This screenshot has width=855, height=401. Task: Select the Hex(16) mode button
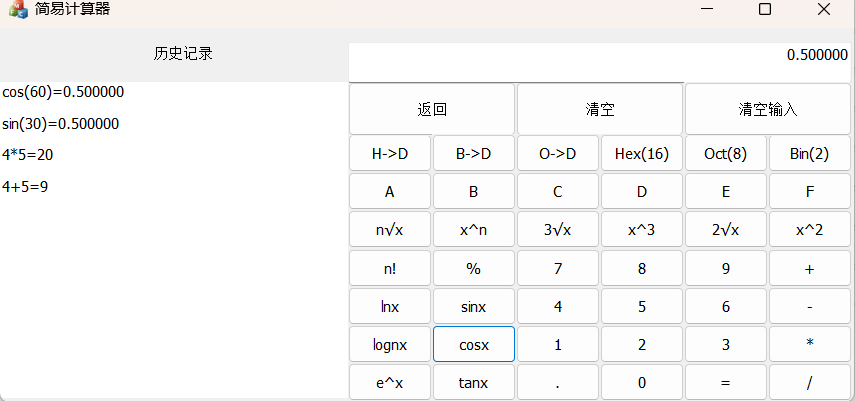point(642,154)
